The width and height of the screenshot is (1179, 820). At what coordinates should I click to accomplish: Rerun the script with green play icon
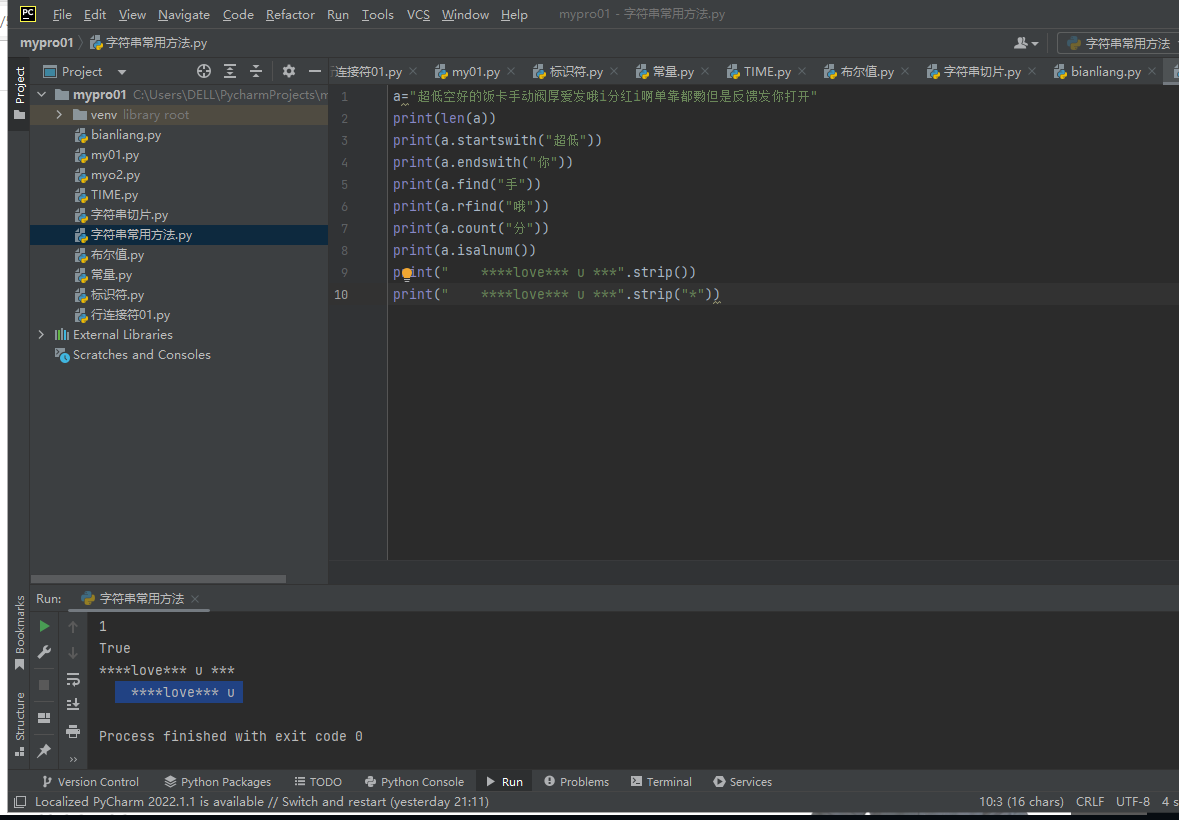coord(44,626)
